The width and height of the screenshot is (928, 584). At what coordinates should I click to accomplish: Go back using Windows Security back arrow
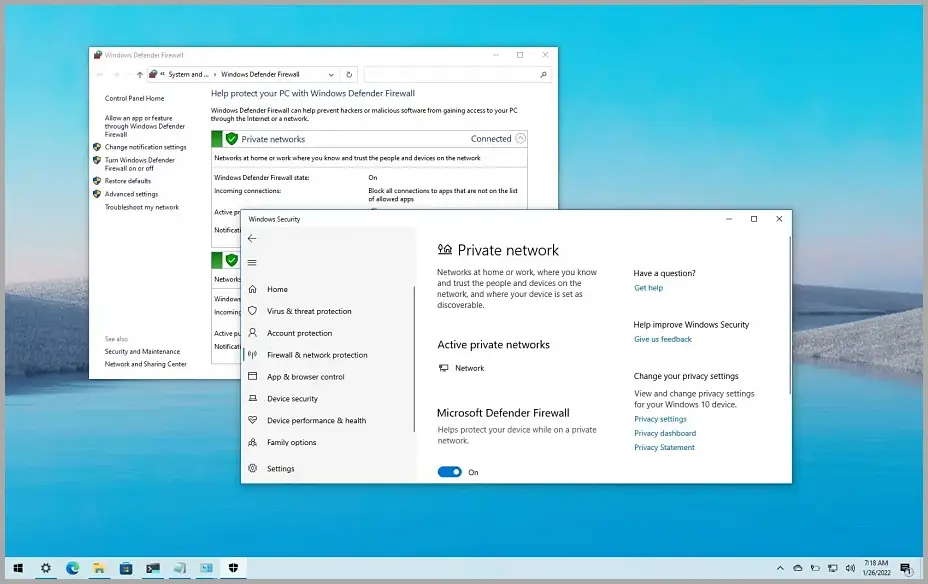252,238
